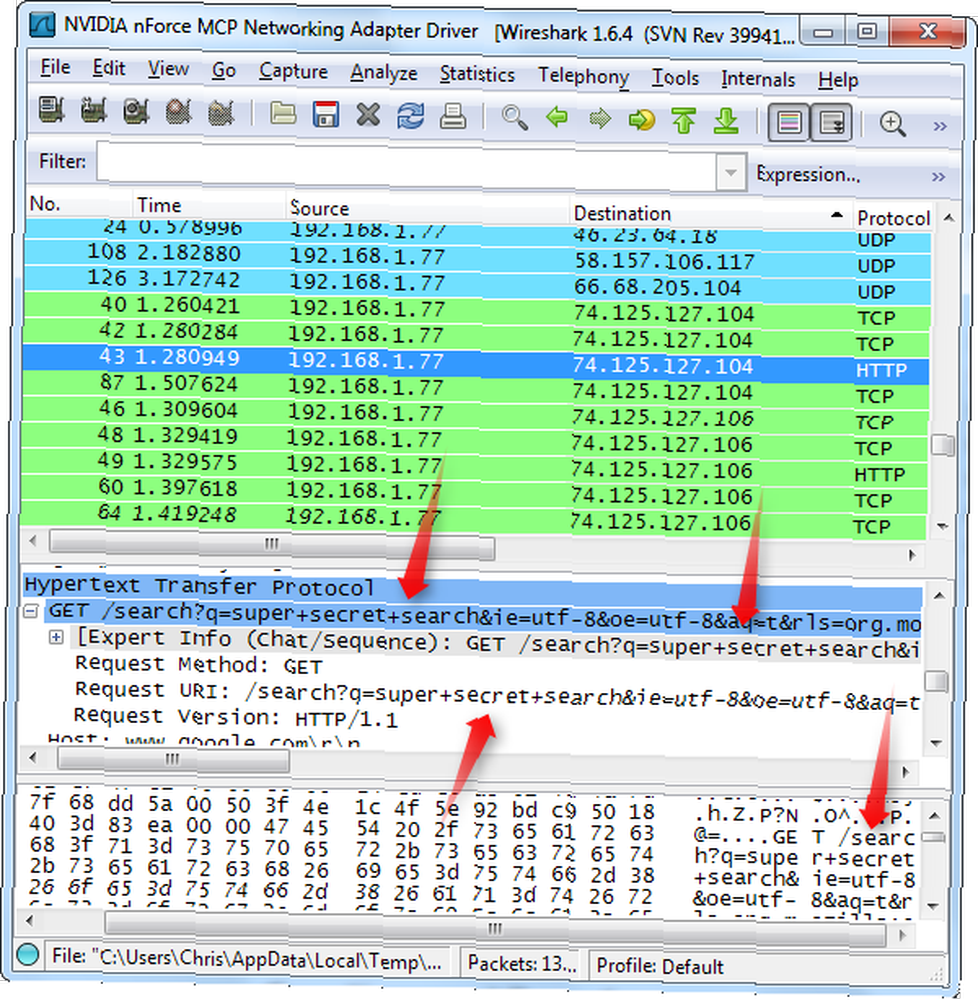Open the Help menu
This screenshot has width=978, height=1000.
(x=838, y=80)
